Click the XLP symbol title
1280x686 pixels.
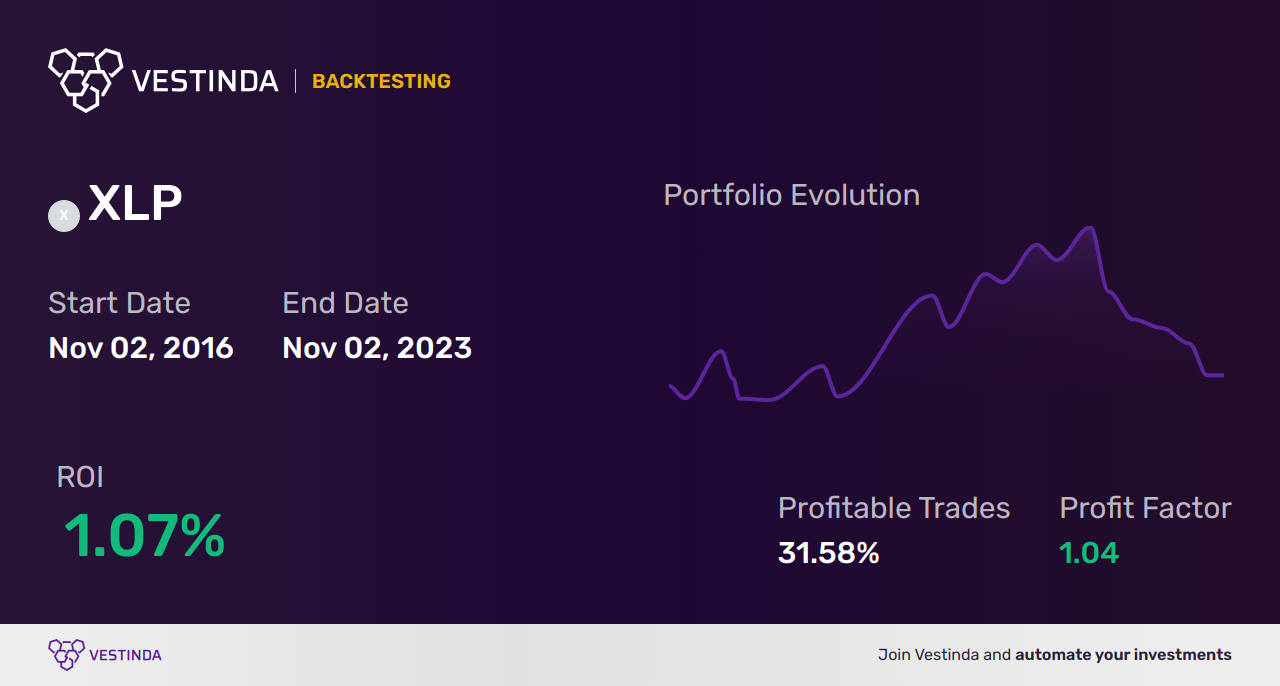135,205
